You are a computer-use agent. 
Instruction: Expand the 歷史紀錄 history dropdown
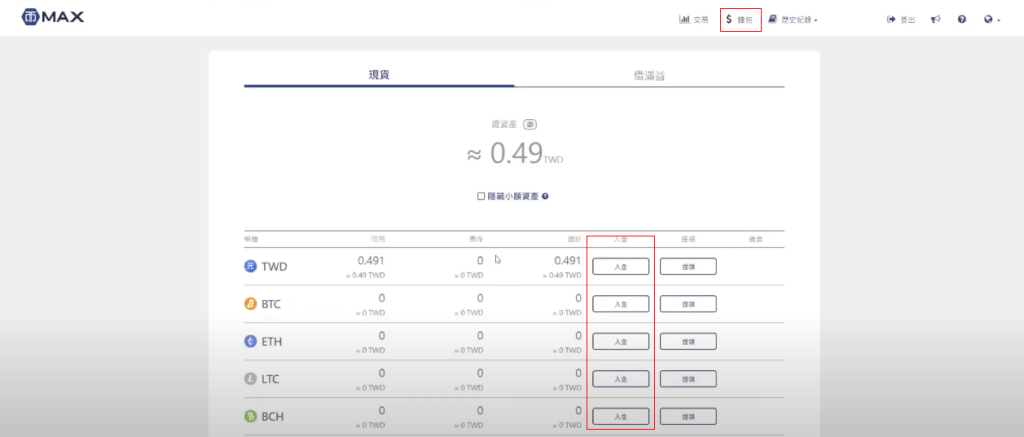click(793, 20)
